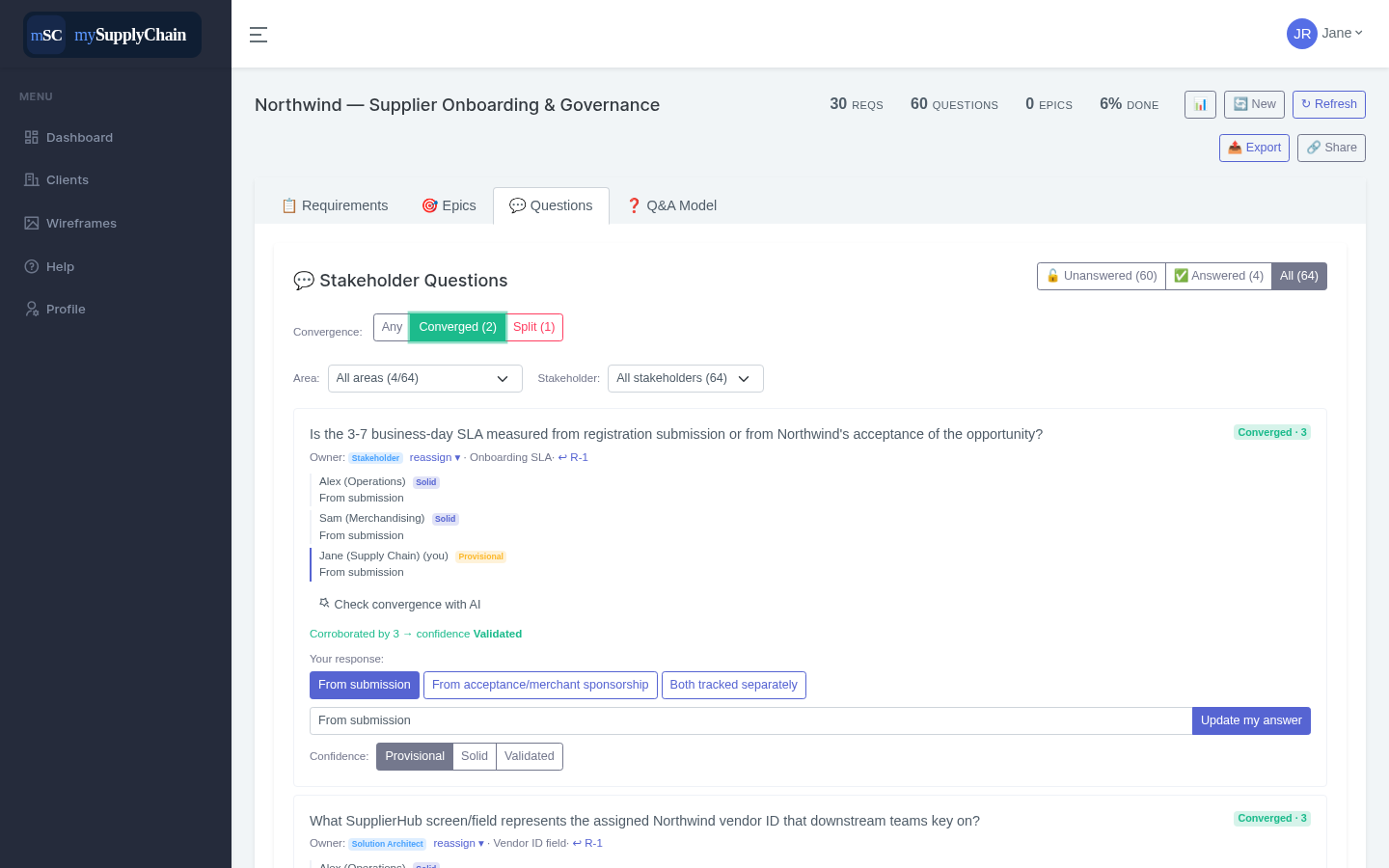
Task: Toggle the sidebar hamburger menu
Action: (259, 35)
